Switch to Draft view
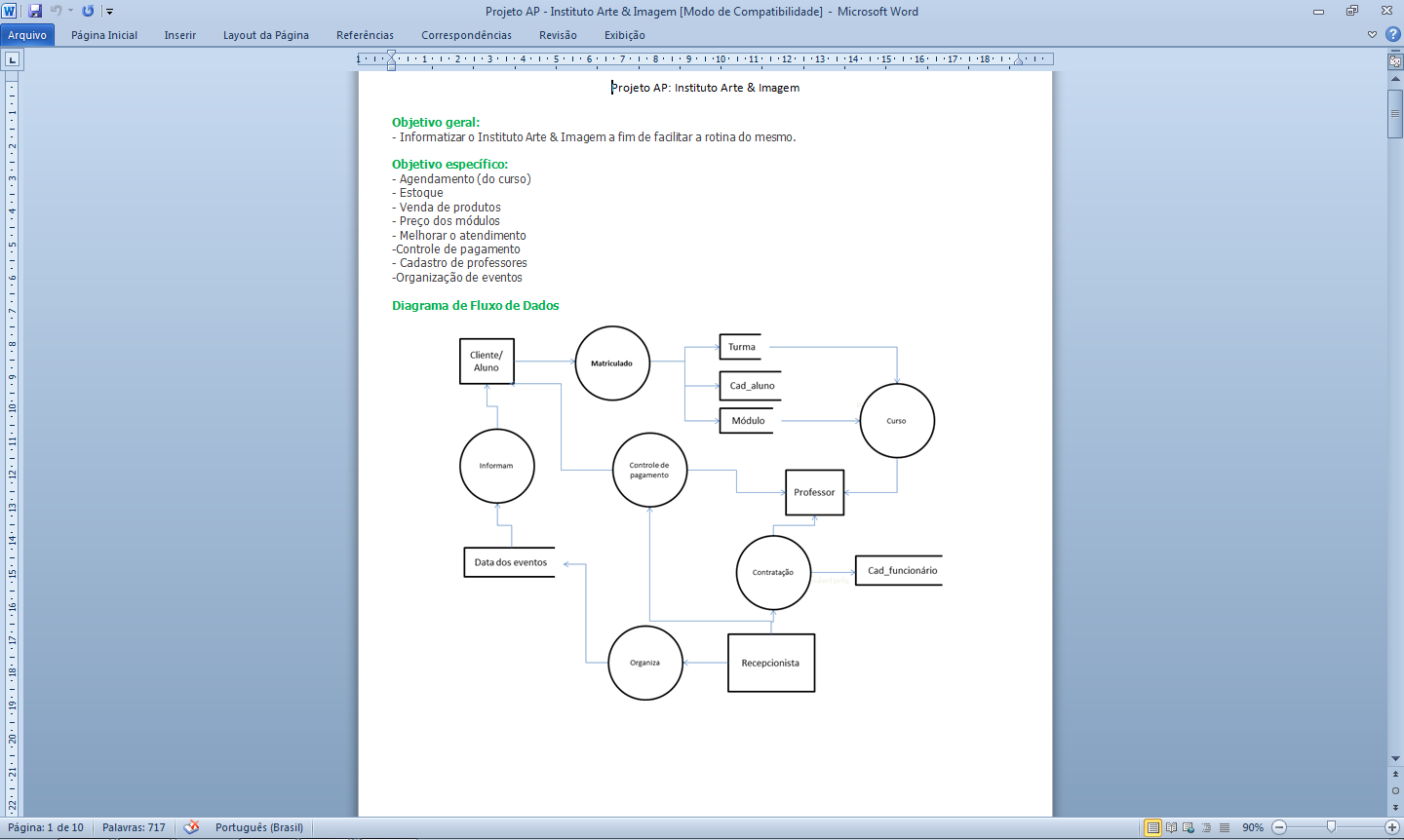Image resolution: width=1404 pixels, height=840 pixels. click(x=1225, y=827)
